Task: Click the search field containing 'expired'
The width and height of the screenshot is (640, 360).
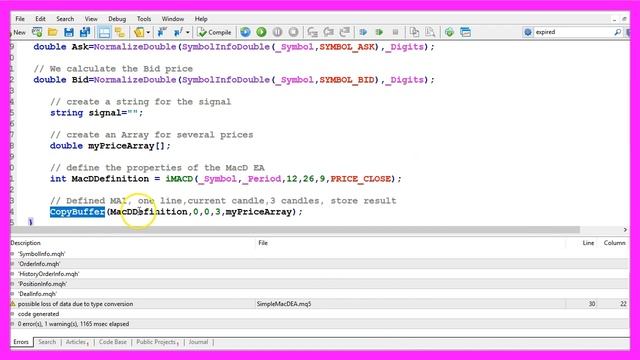Action: click(573, 32)
